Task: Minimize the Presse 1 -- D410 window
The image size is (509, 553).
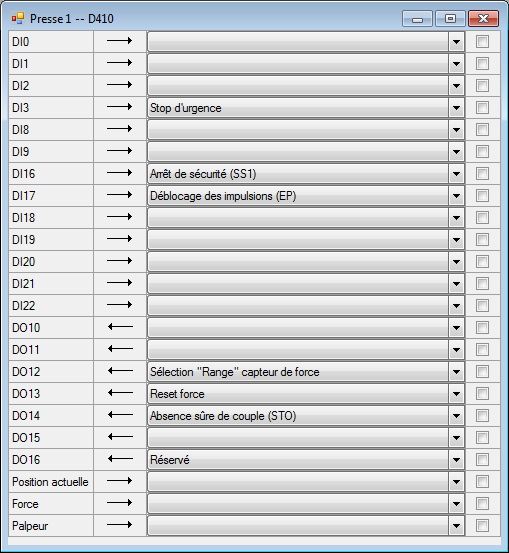Action: pyautogui.click(x=417, y=19)
